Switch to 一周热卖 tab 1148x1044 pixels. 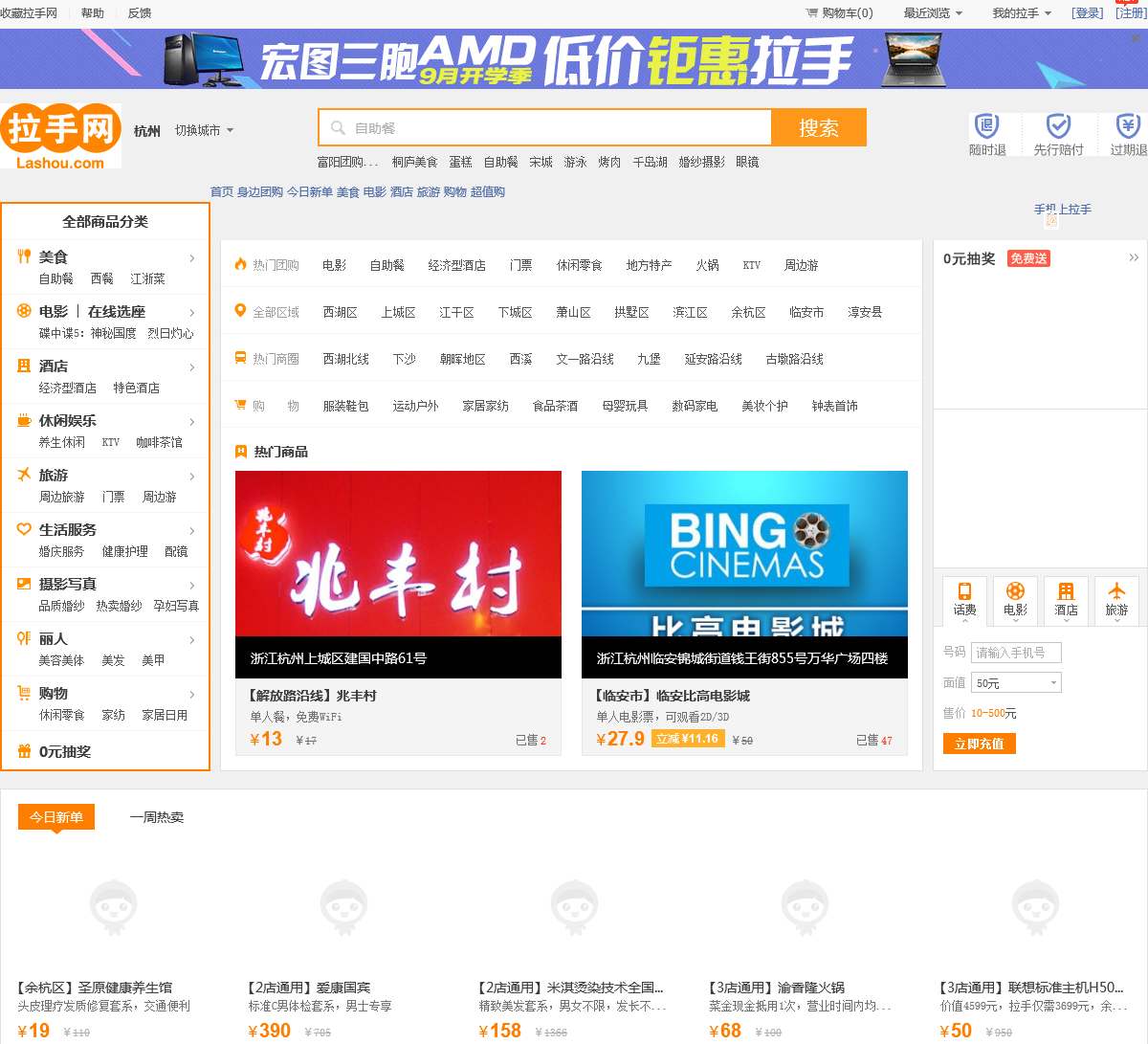[x=157, y=817]
